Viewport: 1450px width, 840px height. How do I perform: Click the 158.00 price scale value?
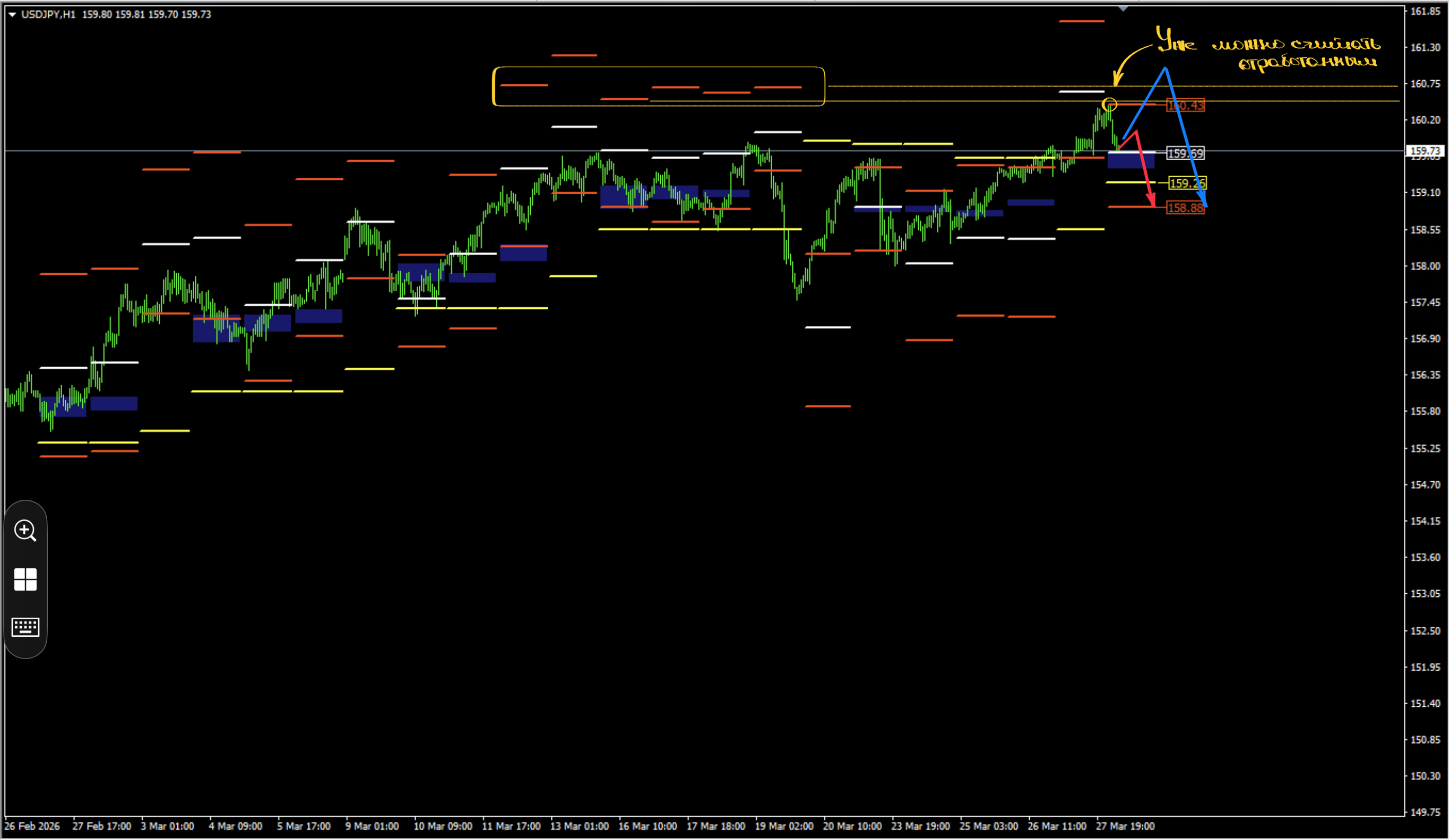pyautogui.click(x=1424, y=266)
